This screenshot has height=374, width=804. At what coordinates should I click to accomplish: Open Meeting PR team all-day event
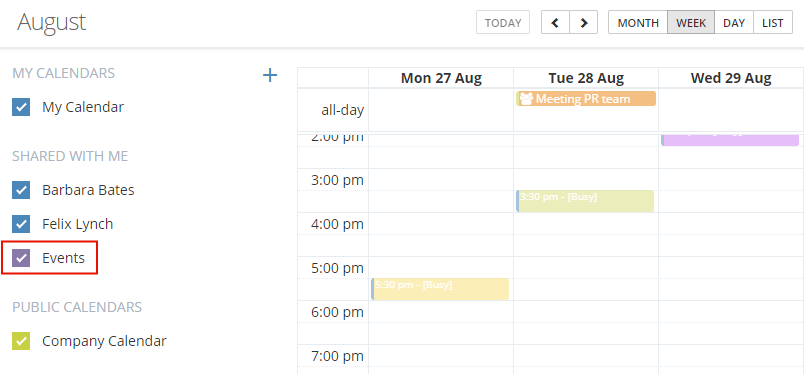tap(586, 99)
